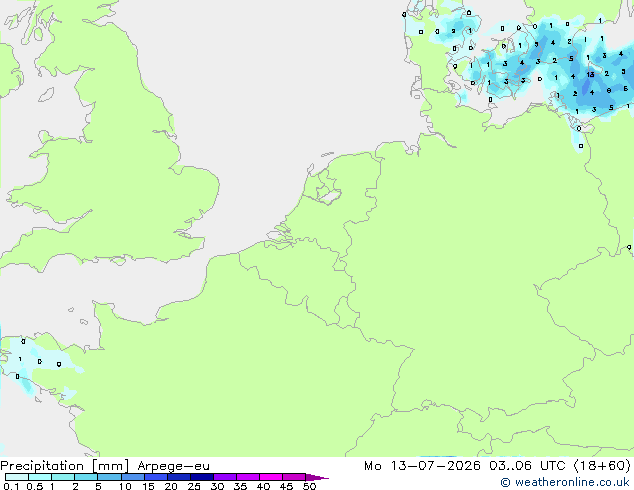Image resolution: width=634 pixels, height=490 pixels.
Task: Click the legend label '40'
Action: 263,486
